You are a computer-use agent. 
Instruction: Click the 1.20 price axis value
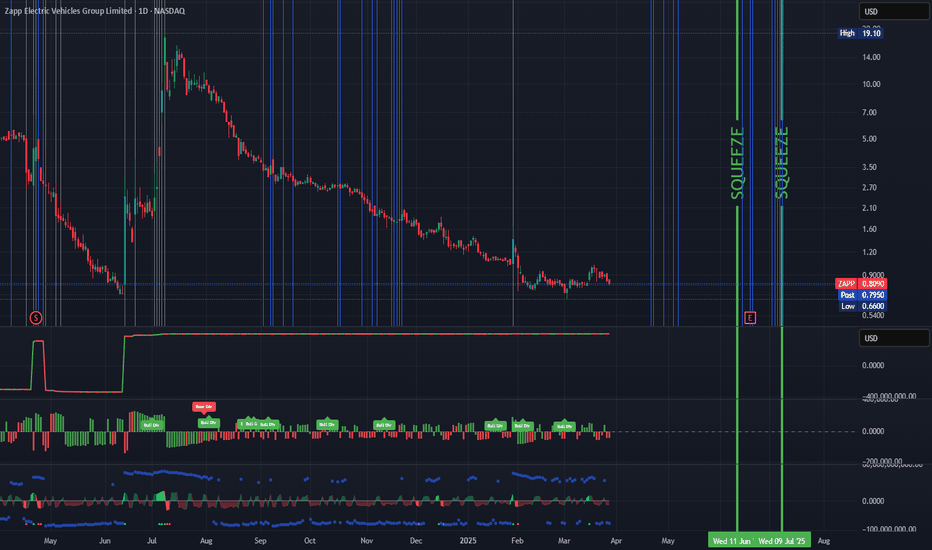(869, 252)
